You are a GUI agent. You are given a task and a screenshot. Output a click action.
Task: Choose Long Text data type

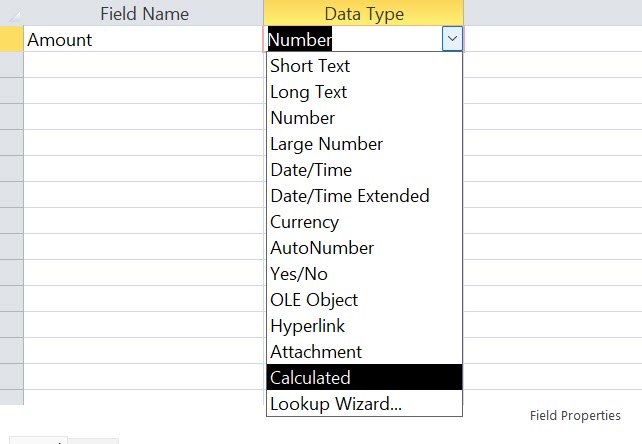tap(364, 92)
